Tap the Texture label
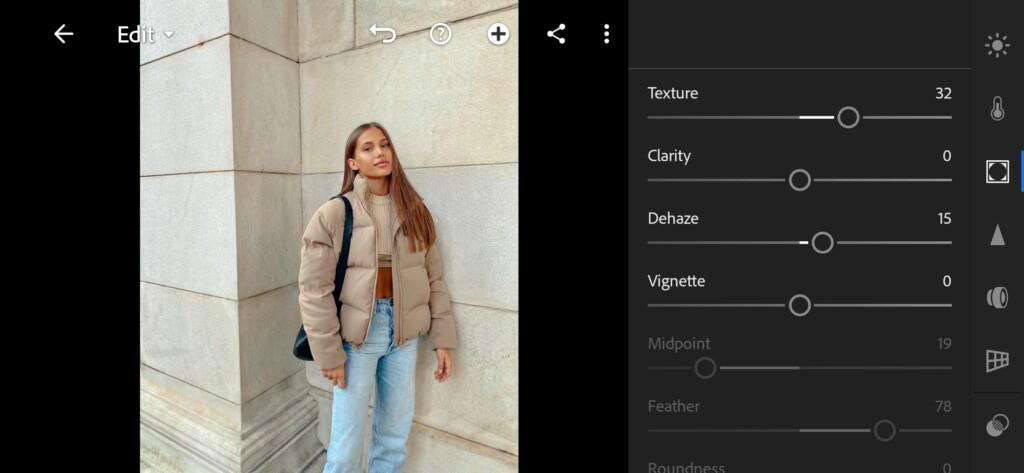This screenshot has width=1024, height=473. [673, 93]
